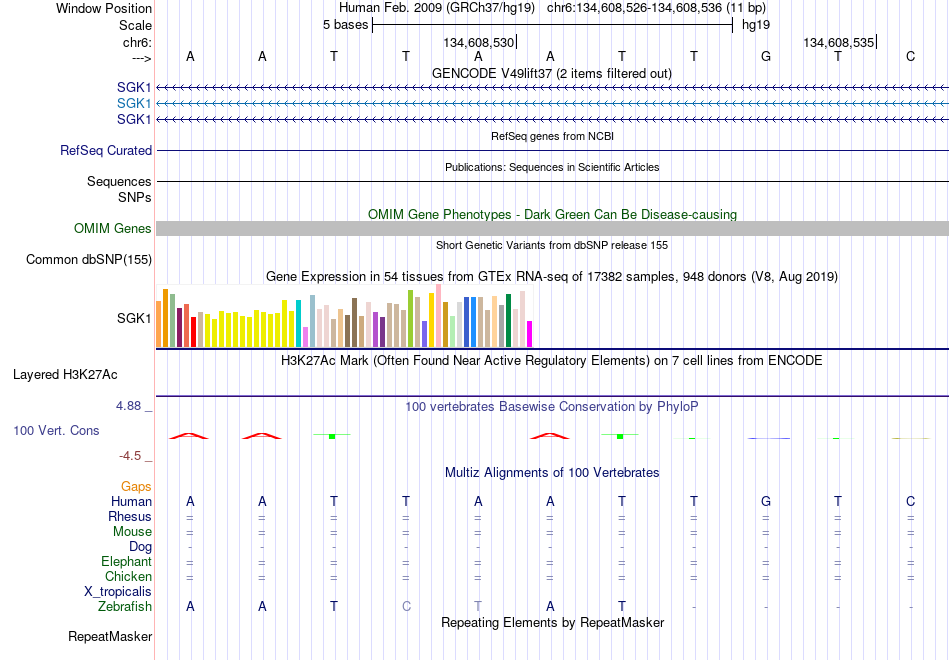Click the green conservation marker under third base
Screen dimensions: 950x660
point(332,436)
